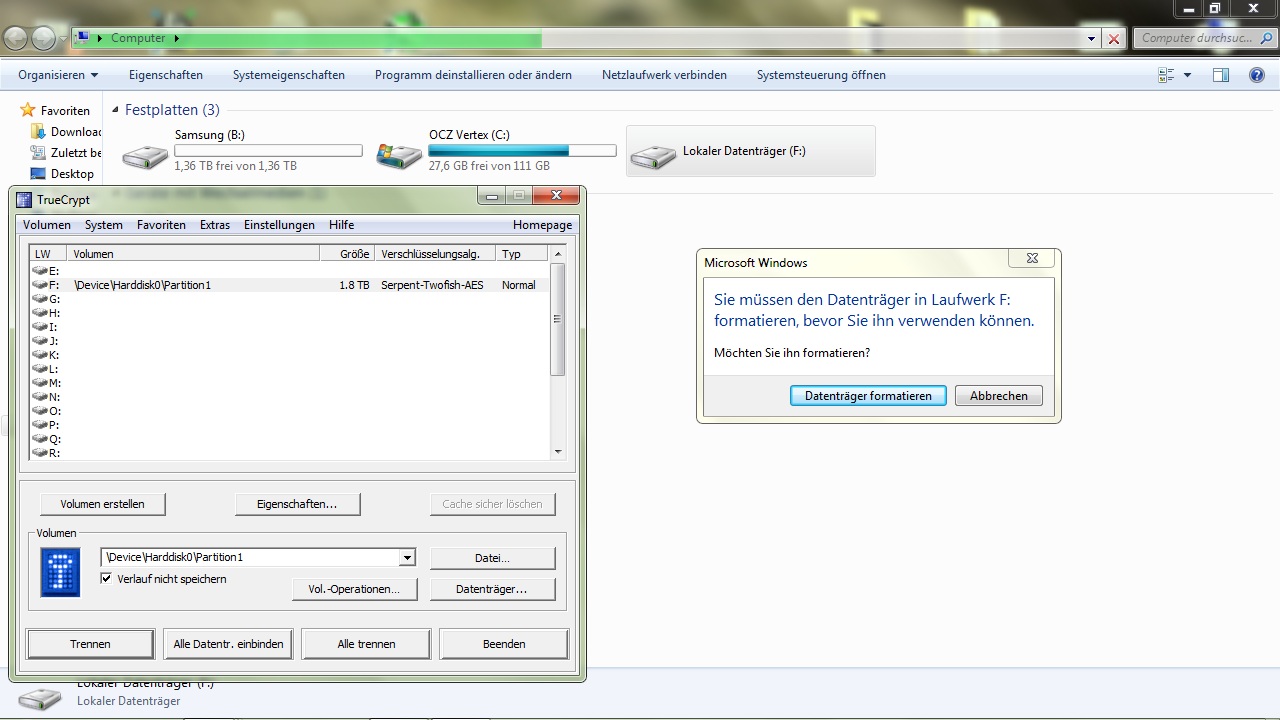Open volume Eigenschaften... button
Screen dimensions: 1280x720
[x=297, y=504]
